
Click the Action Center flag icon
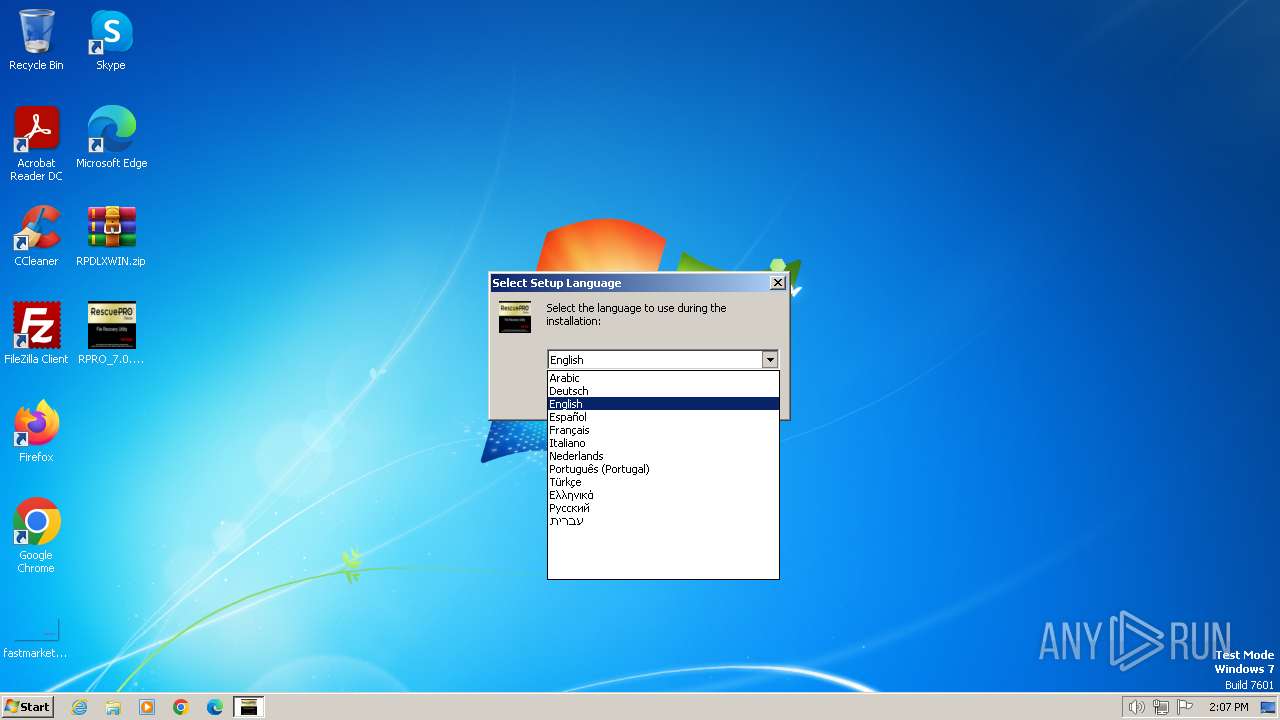pos(1185,707)
